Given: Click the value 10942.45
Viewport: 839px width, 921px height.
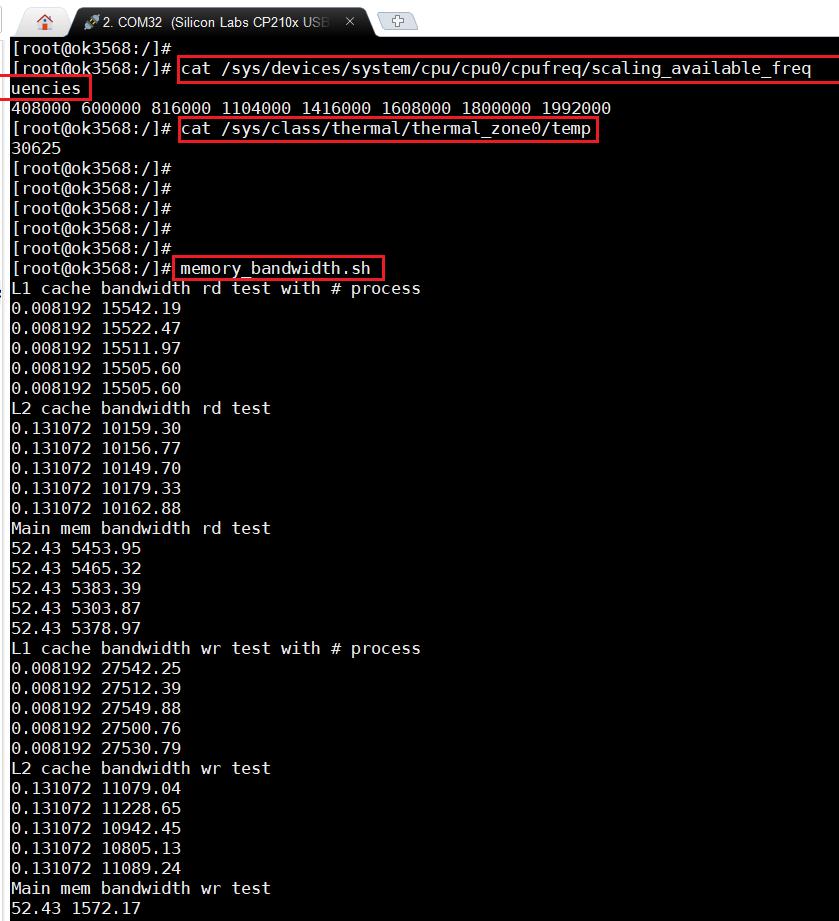Looking at the screenshot, I should [x=141, y=828].
